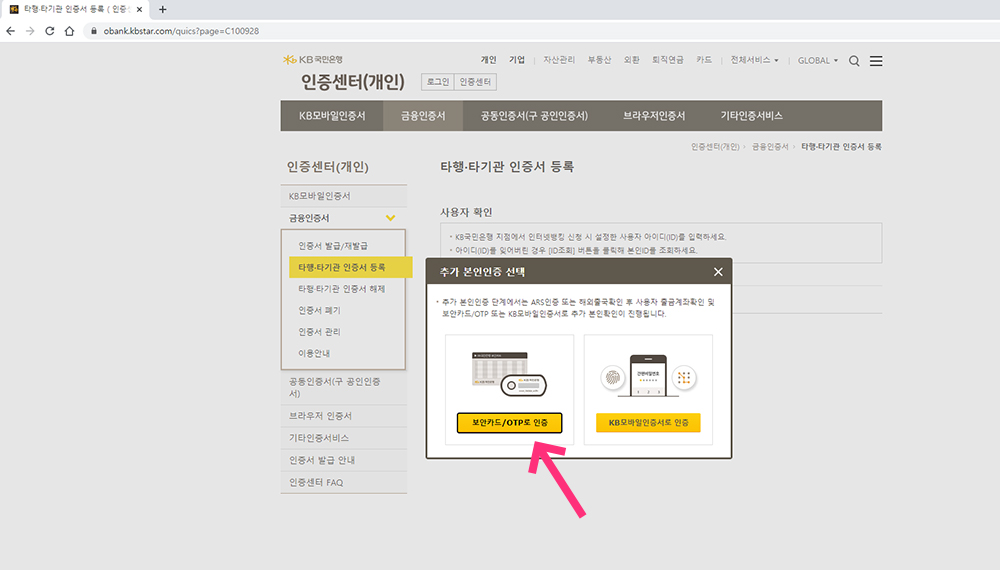Collapse the 금융인증서 sidebar section chevron
This screenshot has height=570, width=1000.
(x=390, y=218)
